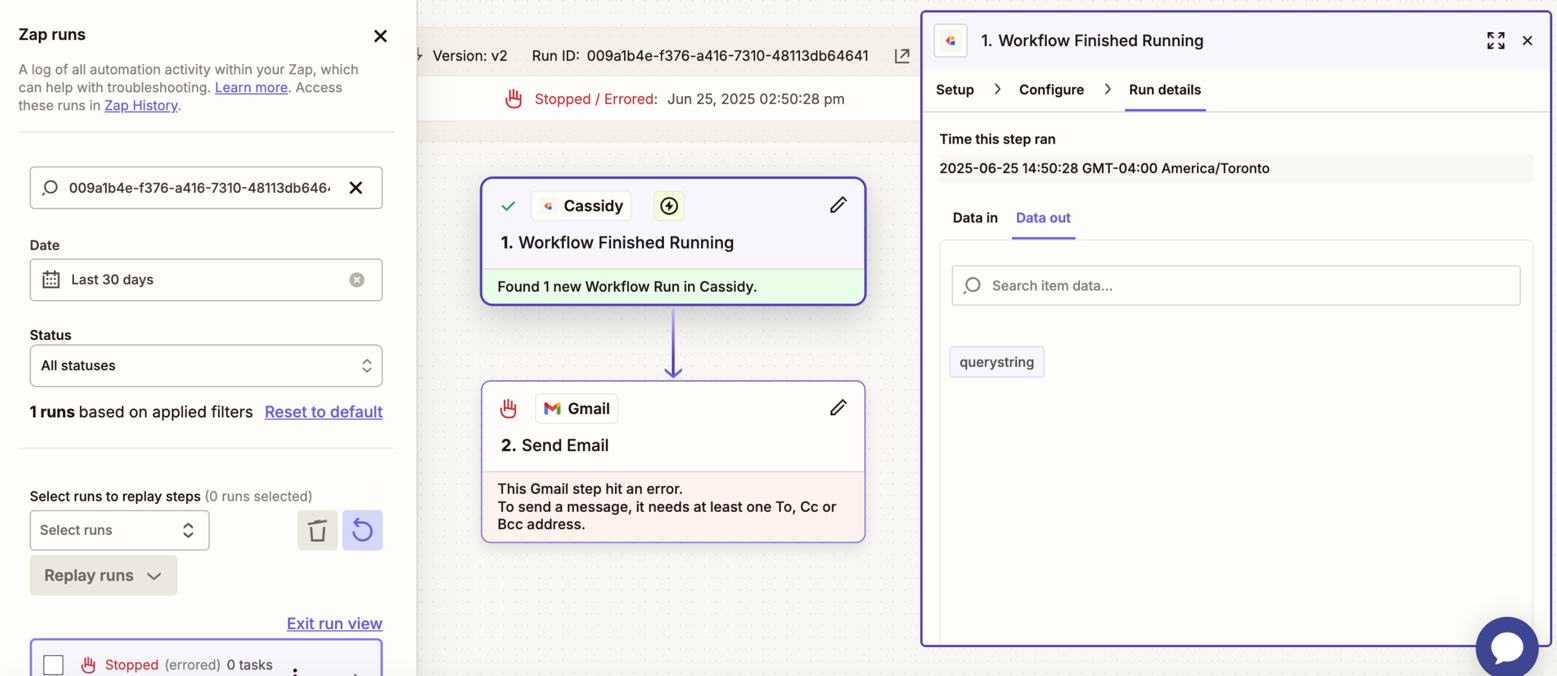Switch to the Setup tab
The image size is (1557, 676).
955,90
